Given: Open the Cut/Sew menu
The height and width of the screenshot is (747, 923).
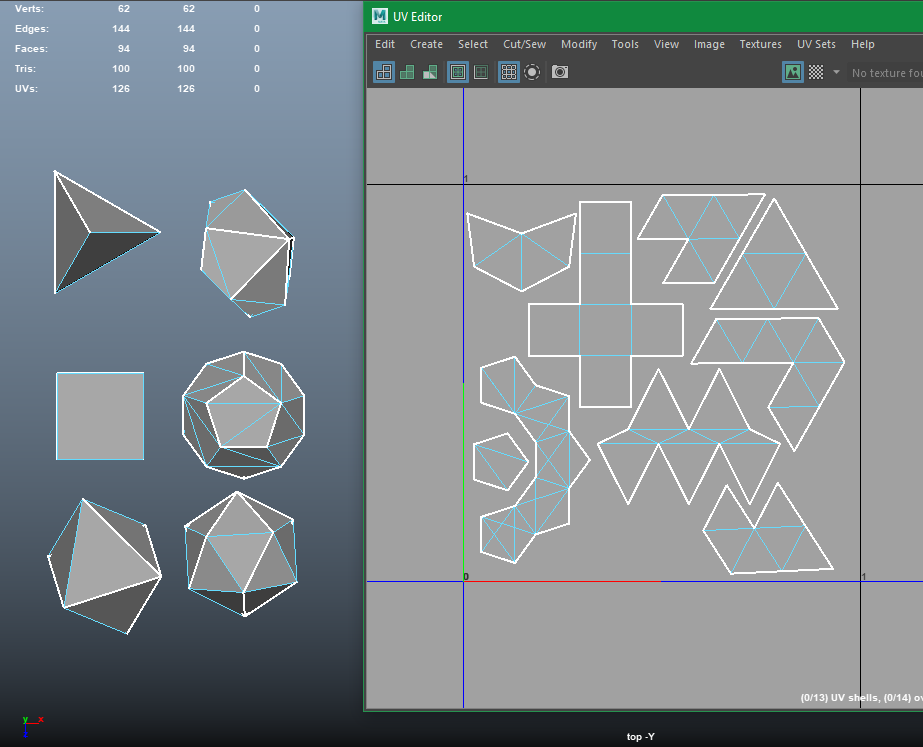Looking at the screenshot, I should point(524,44).
